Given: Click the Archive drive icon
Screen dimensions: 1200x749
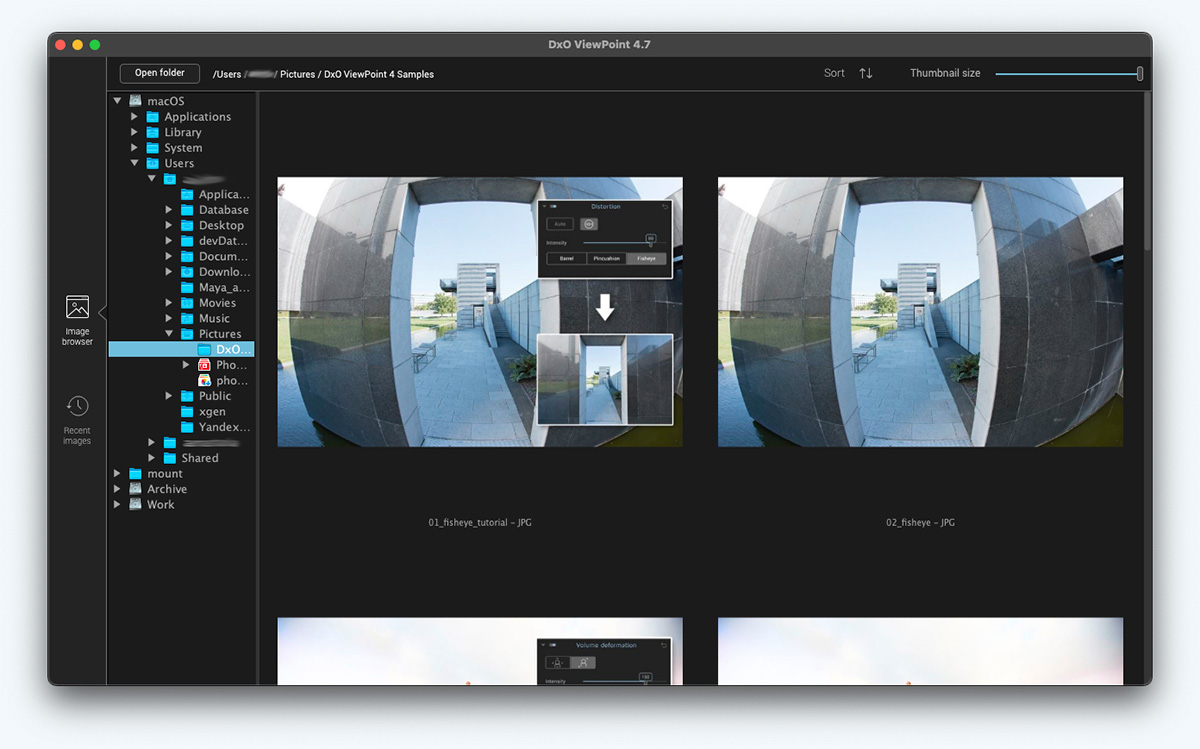Looking at the screenshot, I should (x=135, y=489).
